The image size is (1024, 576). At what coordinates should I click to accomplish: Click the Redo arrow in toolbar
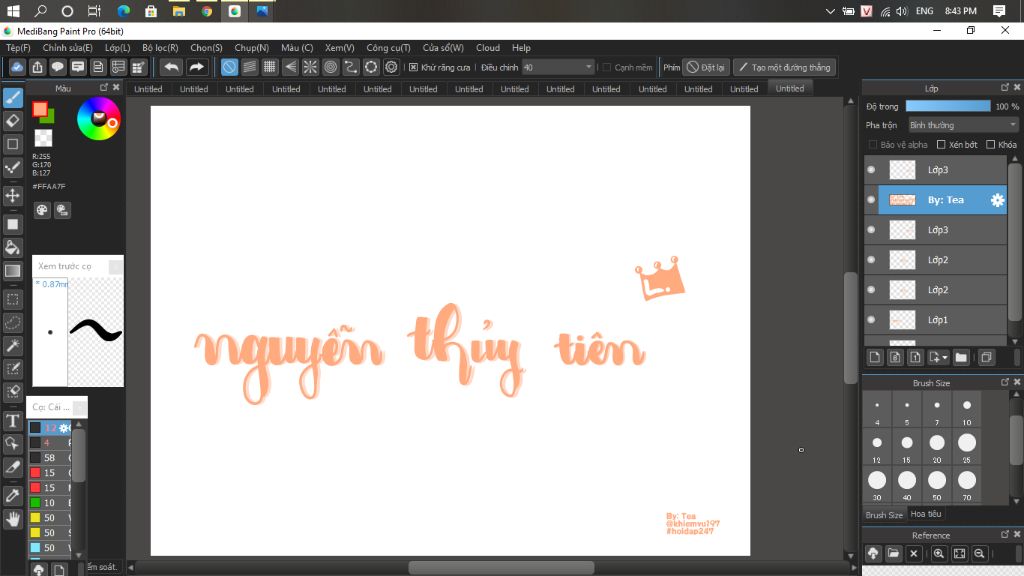196,67
